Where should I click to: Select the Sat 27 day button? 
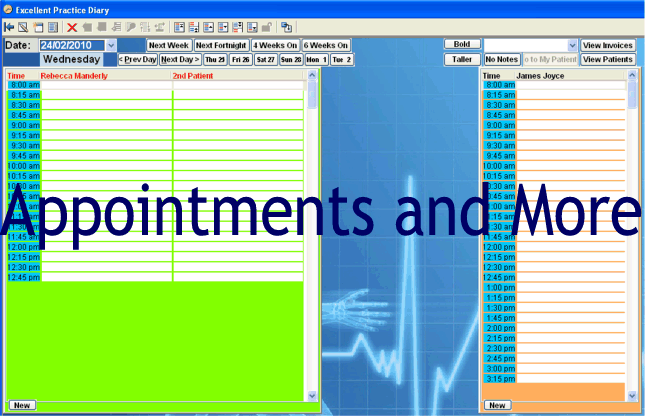coord(266,60)
